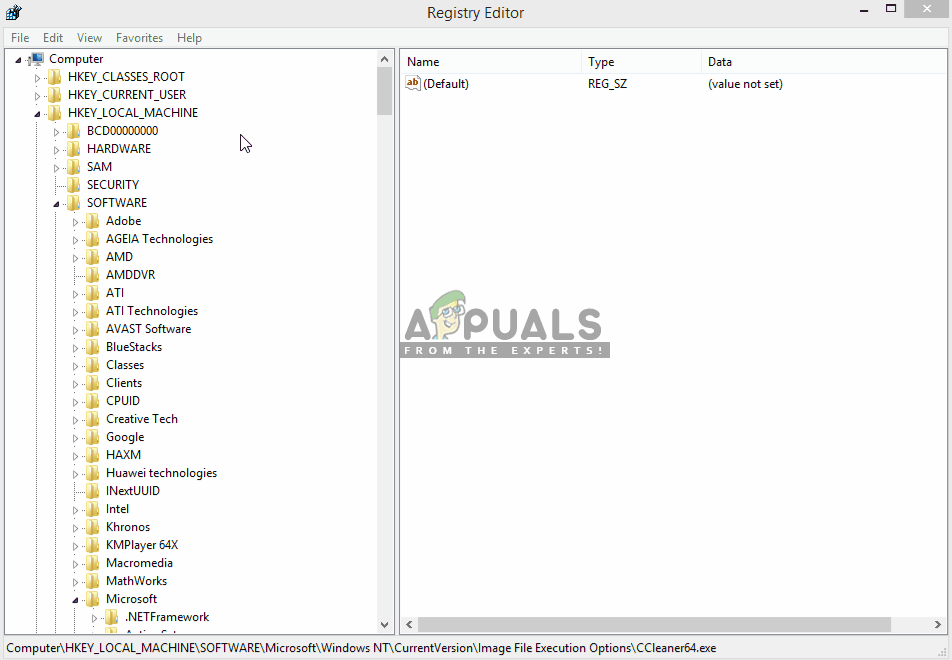
Task: Open the Edit menu
Action: pyautogui.click(x=53, y=38)
